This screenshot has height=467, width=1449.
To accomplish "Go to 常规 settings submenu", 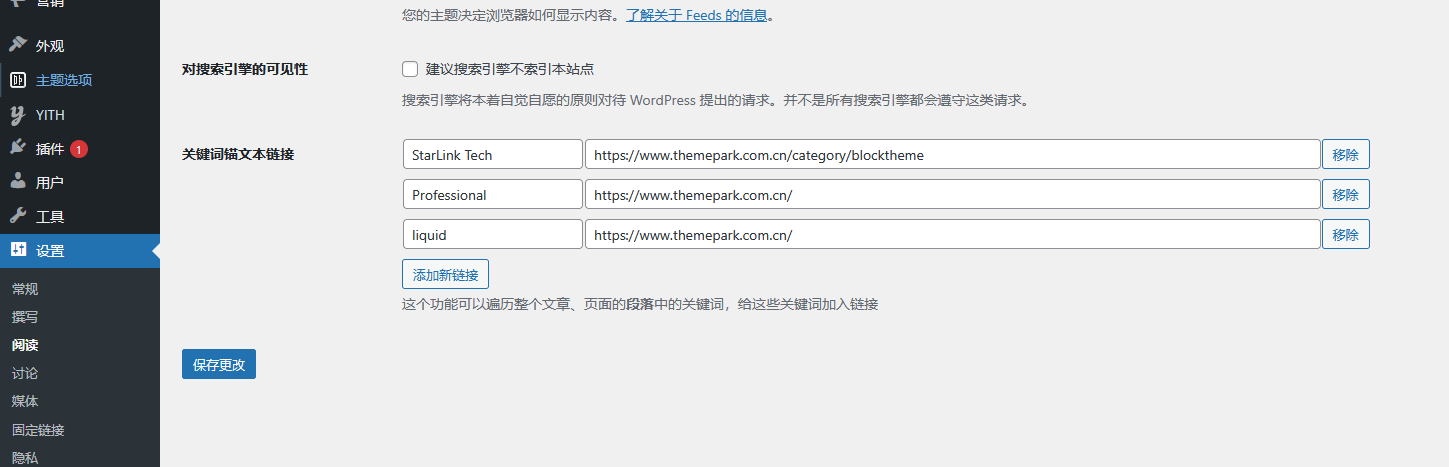I will [x=25, y=289].
